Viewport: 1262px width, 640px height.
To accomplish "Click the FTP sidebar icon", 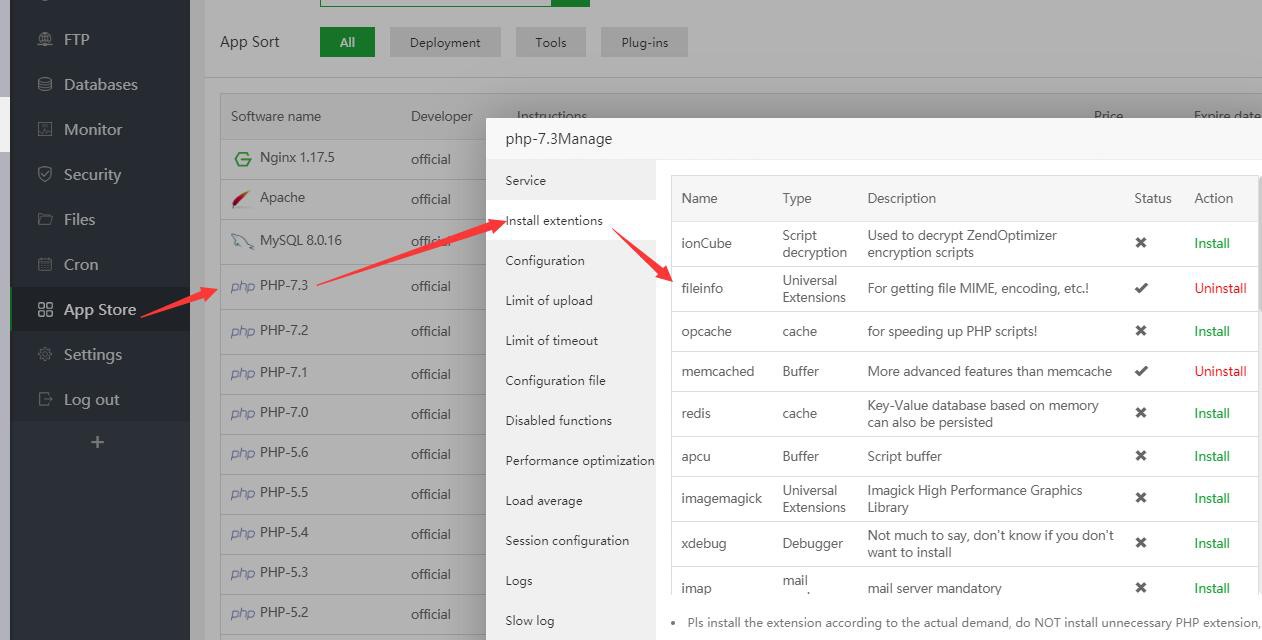I will 45,39.
